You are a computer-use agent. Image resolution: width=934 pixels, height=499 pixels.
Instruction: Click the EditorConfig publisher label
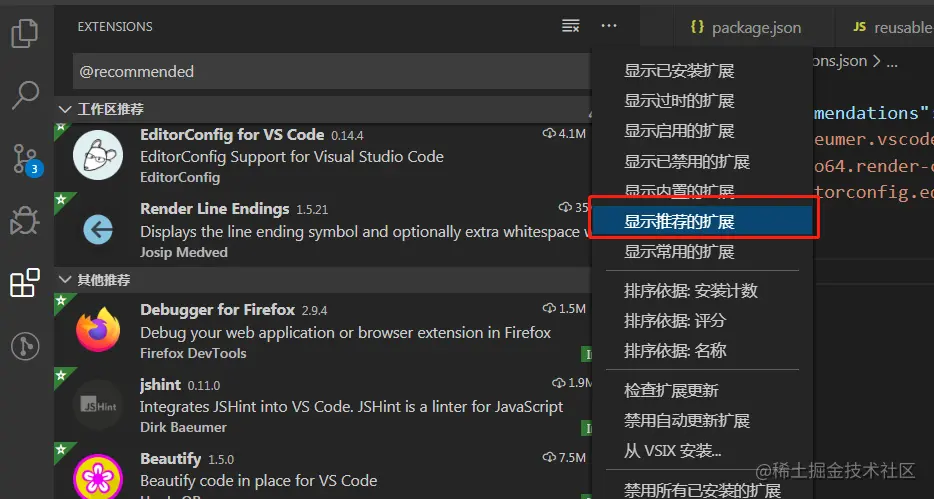(180, 177)
